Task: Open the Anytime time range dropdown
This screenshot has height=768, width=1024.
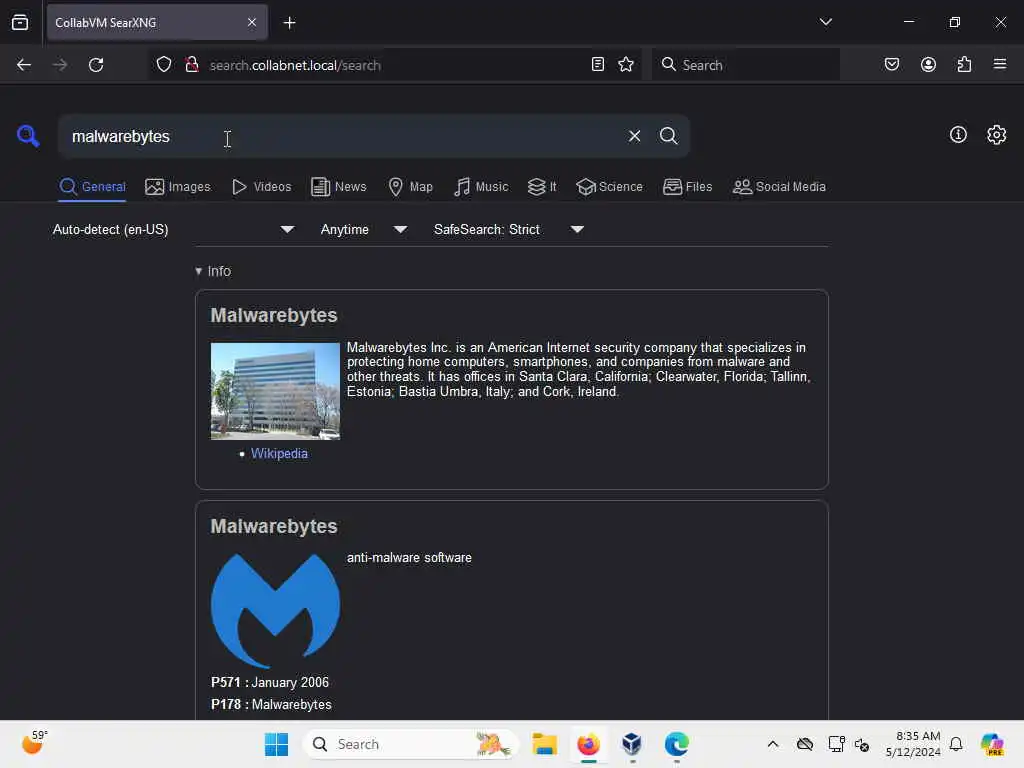Action: (x=364, y=229)
